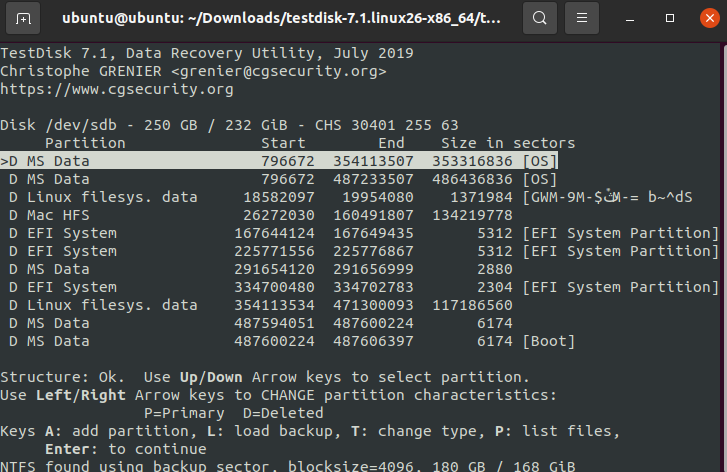Screen dimensions: 727x472
Task: Click the 'T: change type' key hint
Action: coord(418,431)
